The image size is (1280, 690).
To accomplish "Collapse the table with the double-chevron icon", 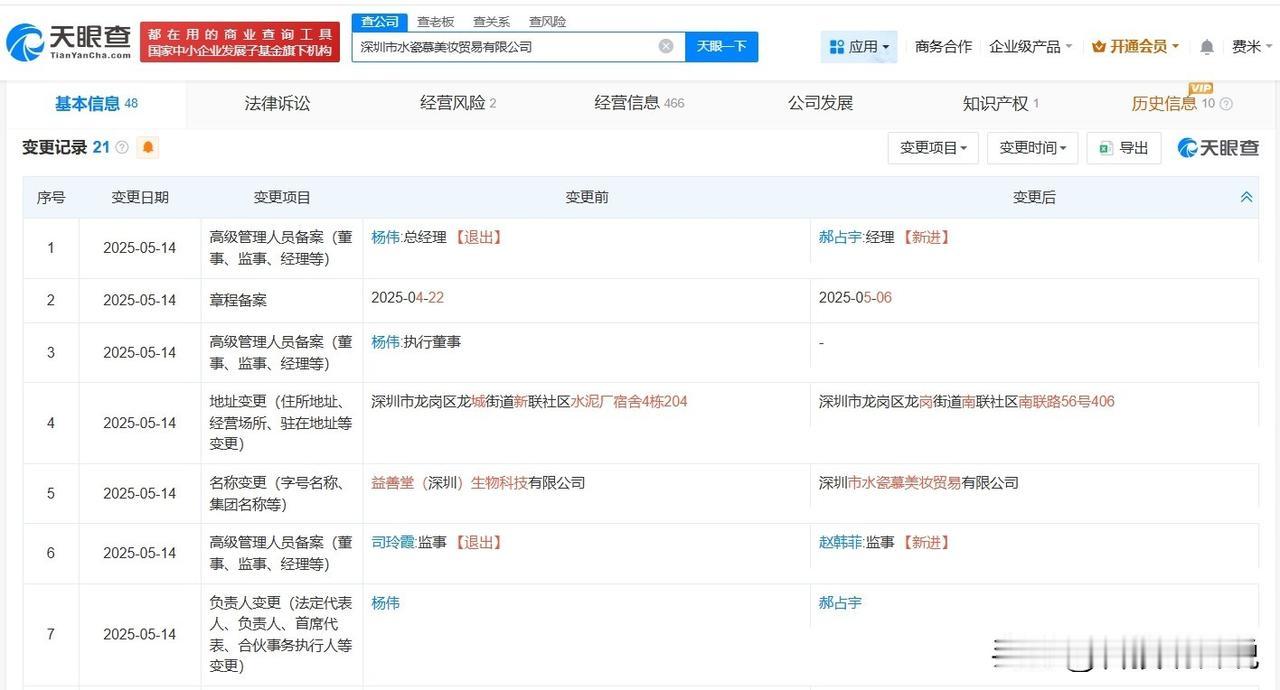I will [1246, 197].
